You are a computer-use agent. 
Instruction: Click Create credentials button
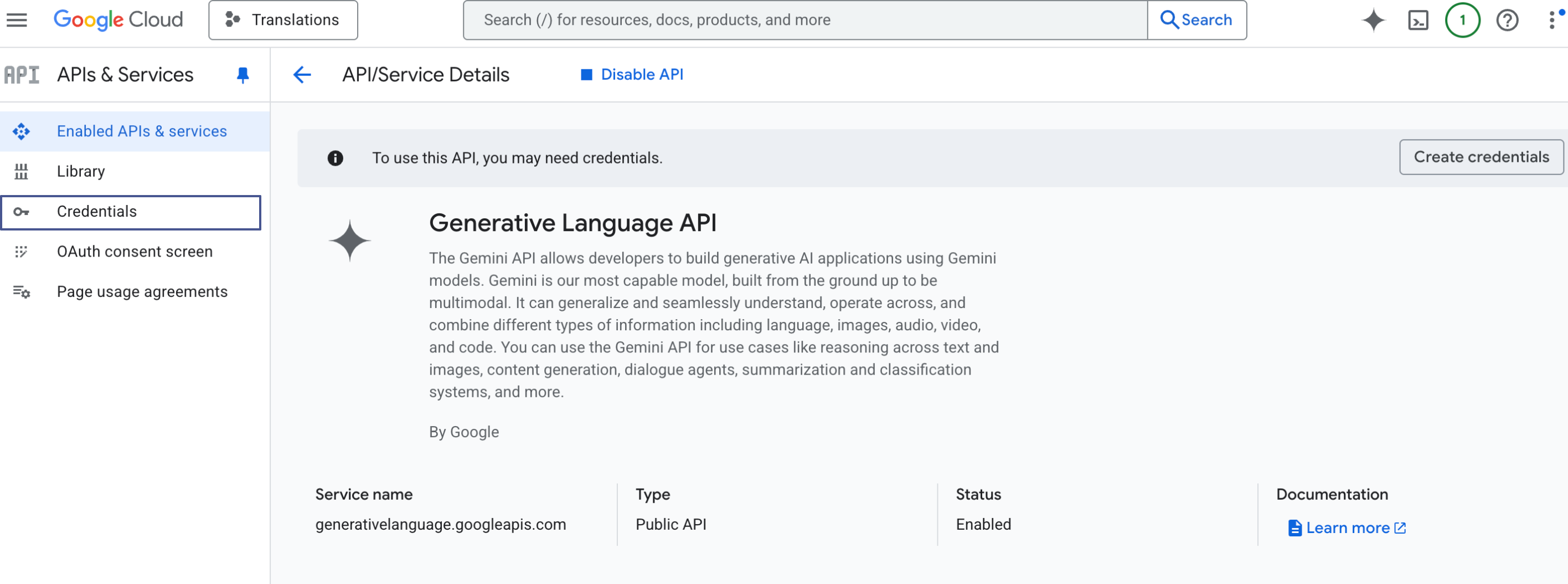(x=1481, y=157)
